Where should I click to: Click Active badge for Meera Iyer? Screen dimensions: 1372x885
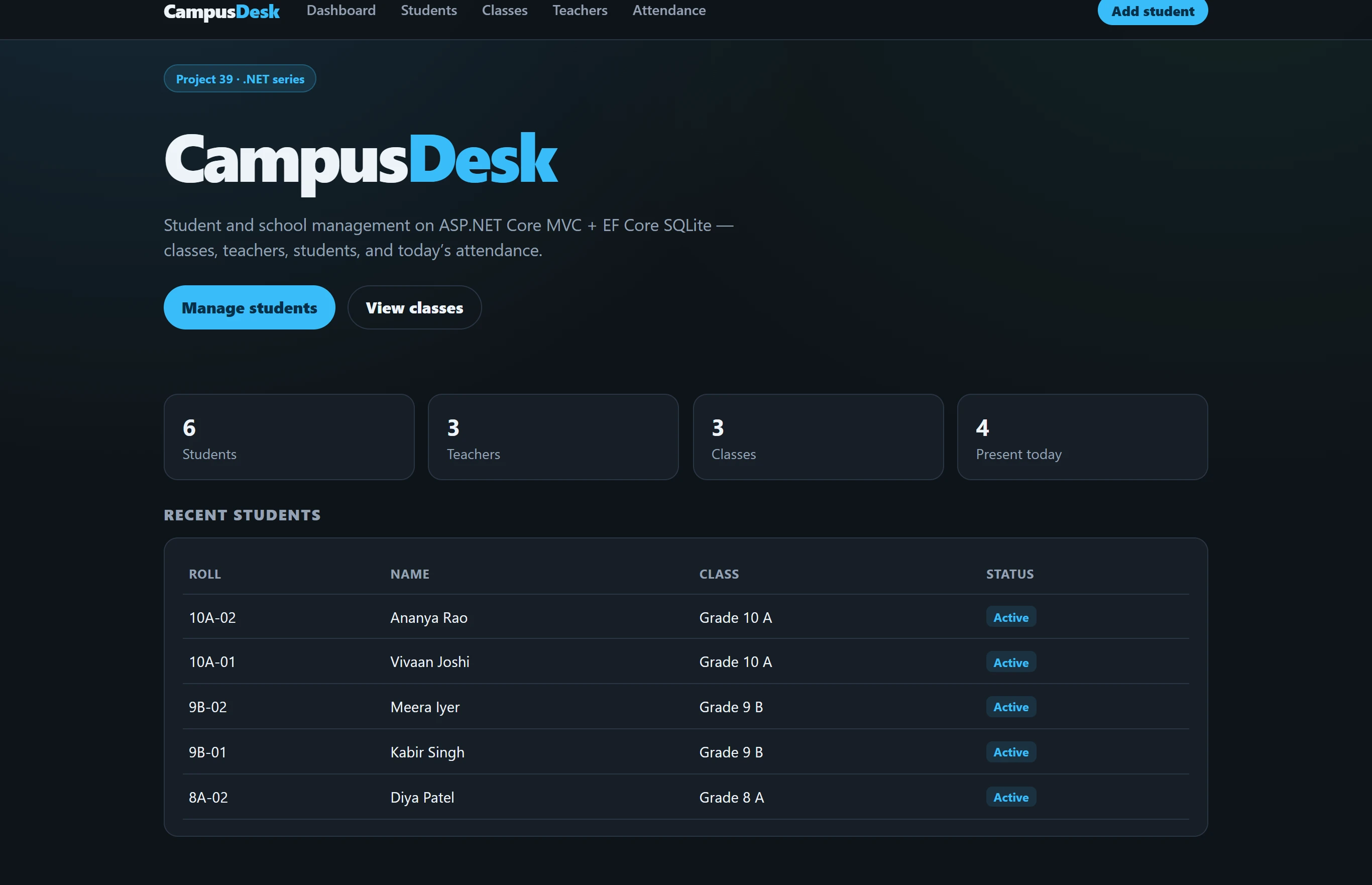tap(1010, 707)
